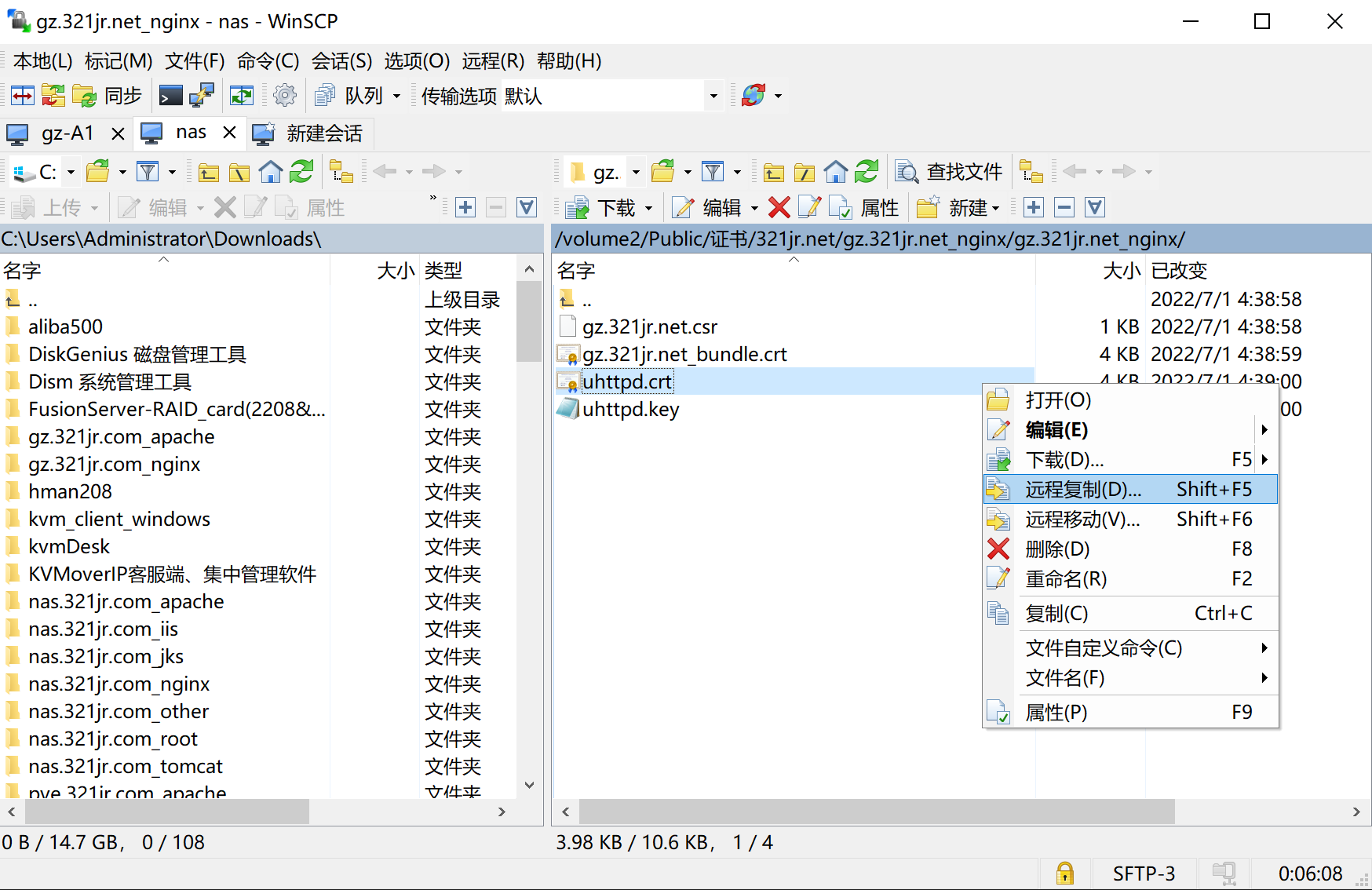This screenshot has width=1372, height=890.
Task: Click the 查找文件 find files button
Action: coord(950,171)
